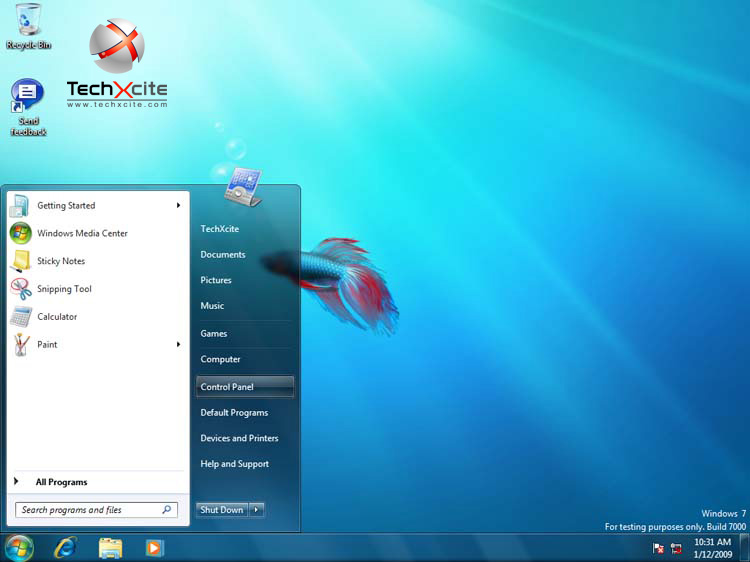Viewport: 750px width, 562px height.
Task: Open Games from the Start menu
Action: click(214, 334)
